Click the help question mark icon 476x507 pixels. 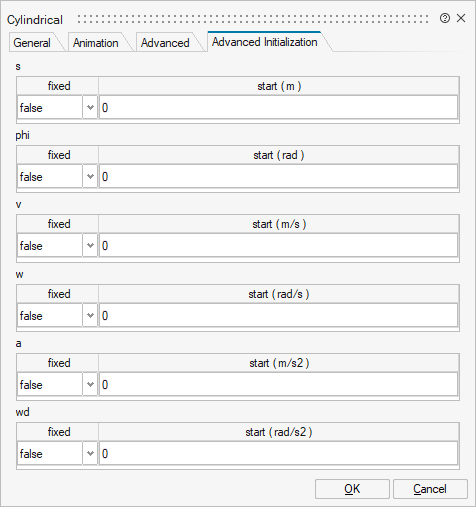click(445, 18)
